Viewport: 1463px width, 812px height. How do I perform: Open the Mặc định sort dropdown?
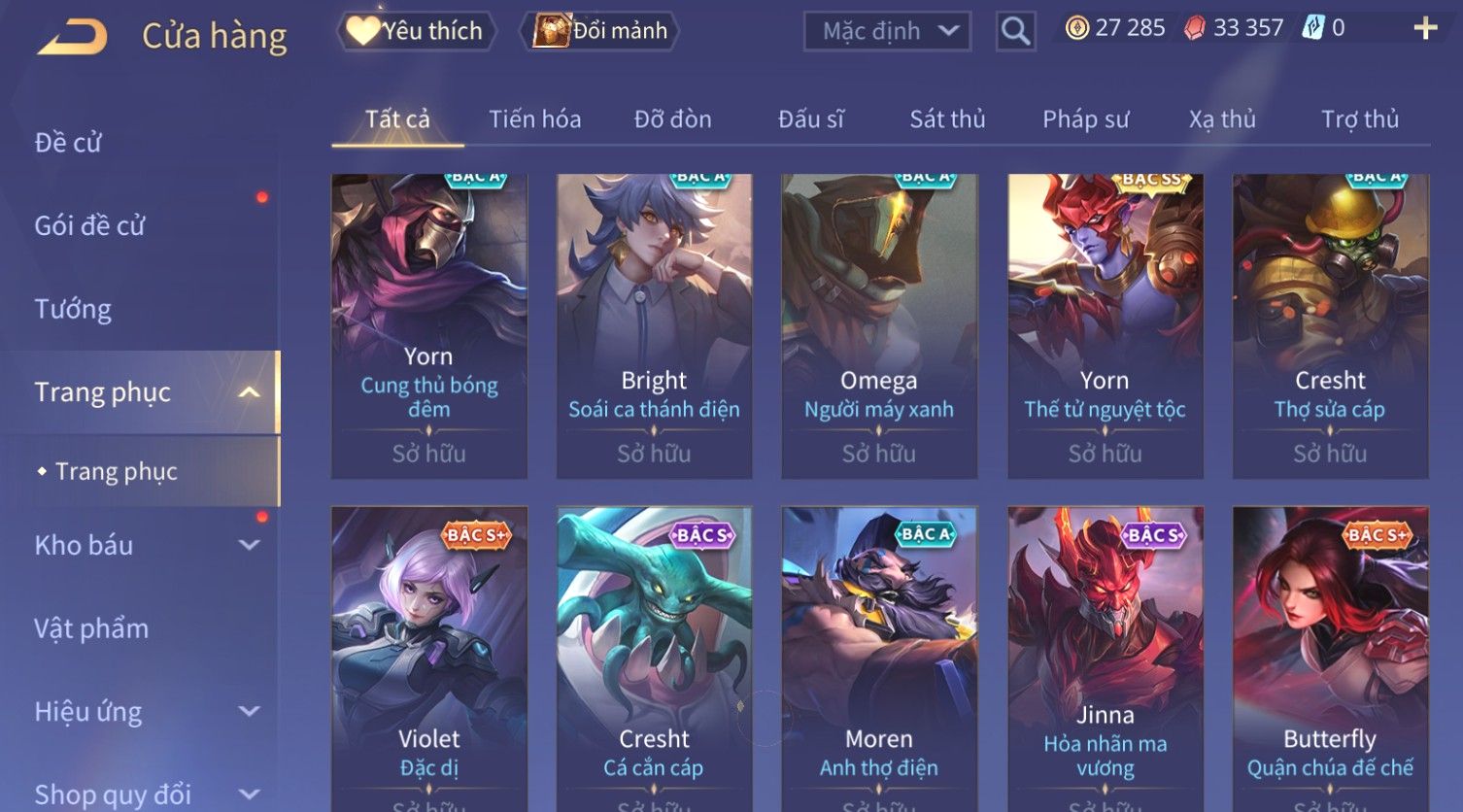(887, 31)
